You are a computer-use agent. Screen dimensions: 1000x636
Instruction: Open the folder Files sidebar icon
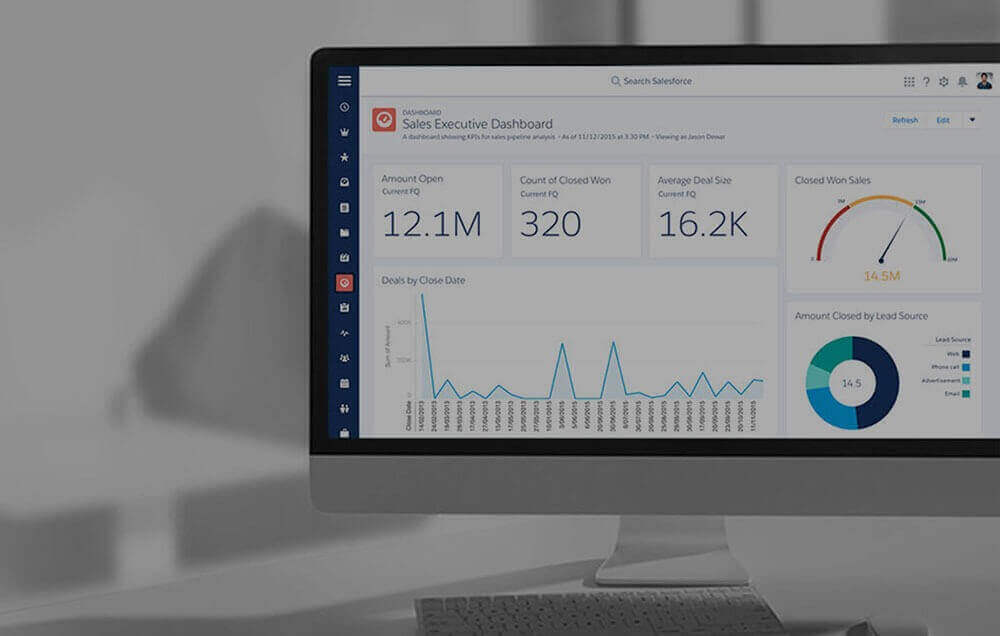[x=344, y=233]
